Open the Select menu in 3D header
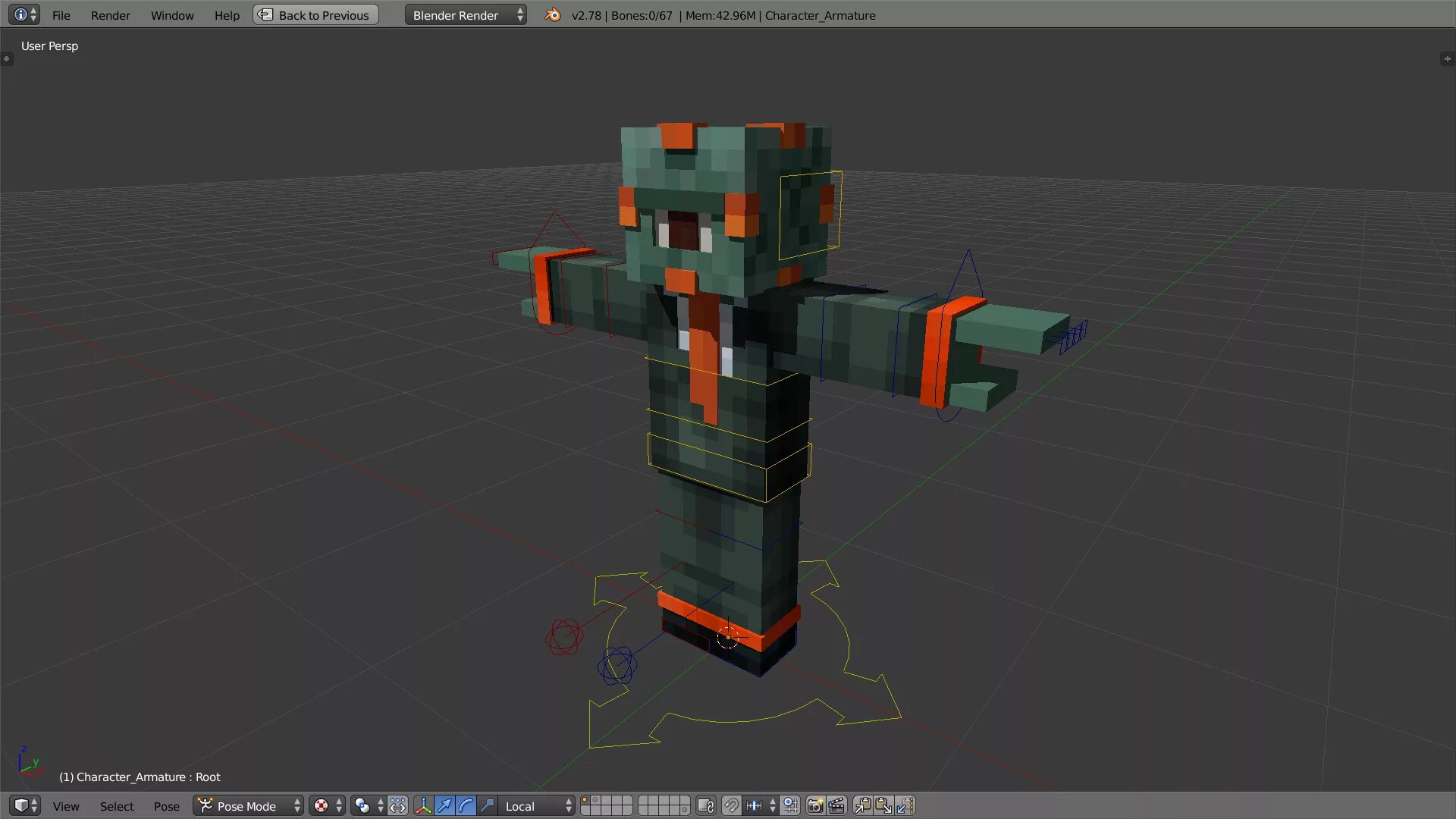The height and width of the screenshot is (819, 1456). (x=117, y=806)
